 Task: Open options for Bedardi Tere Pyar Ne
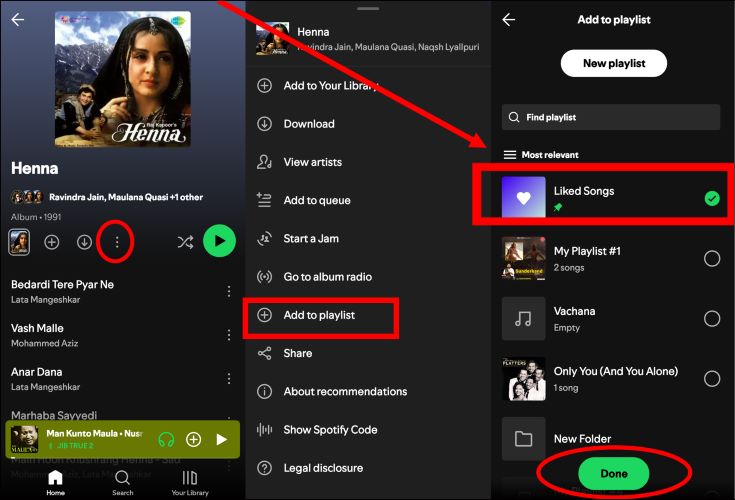click(x=229, y=291)
